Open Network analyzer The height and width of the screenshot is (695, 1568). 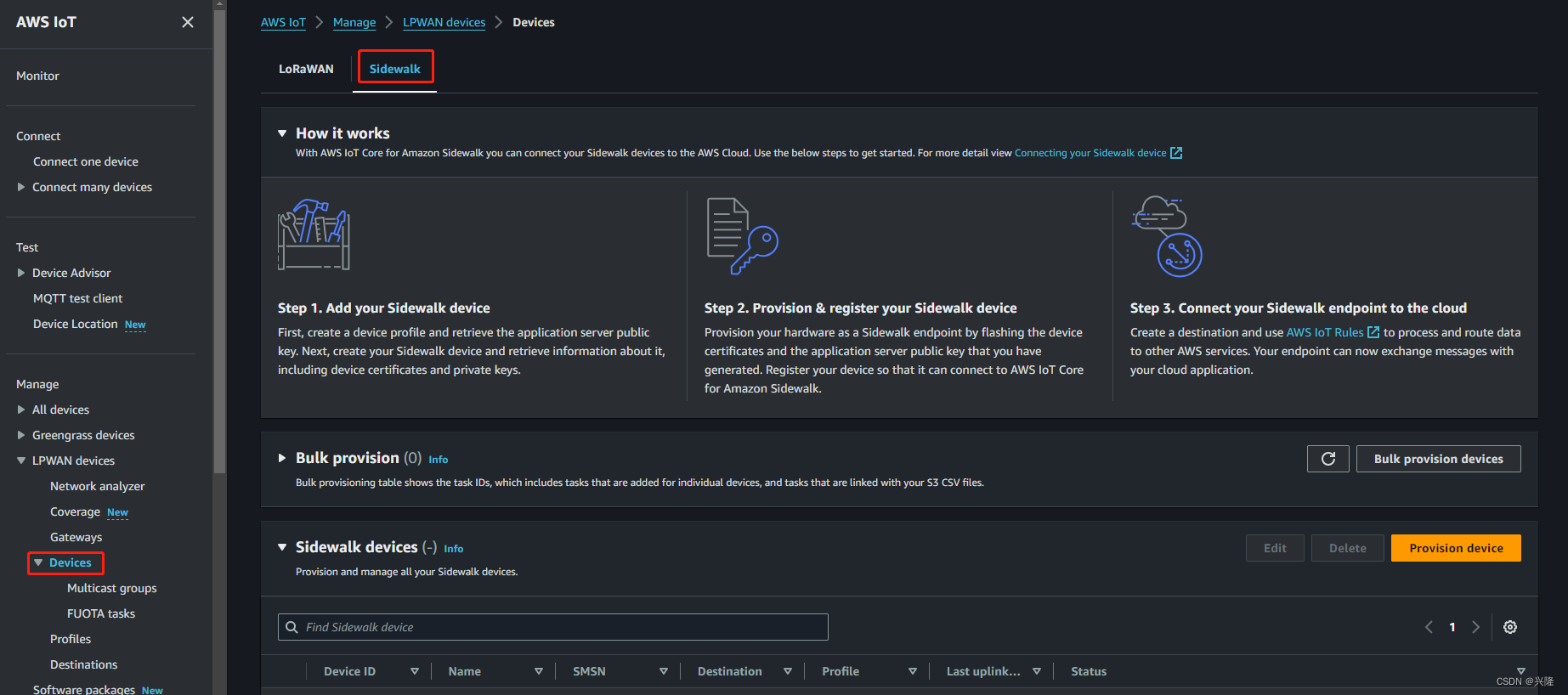click(x=97, y=486)
